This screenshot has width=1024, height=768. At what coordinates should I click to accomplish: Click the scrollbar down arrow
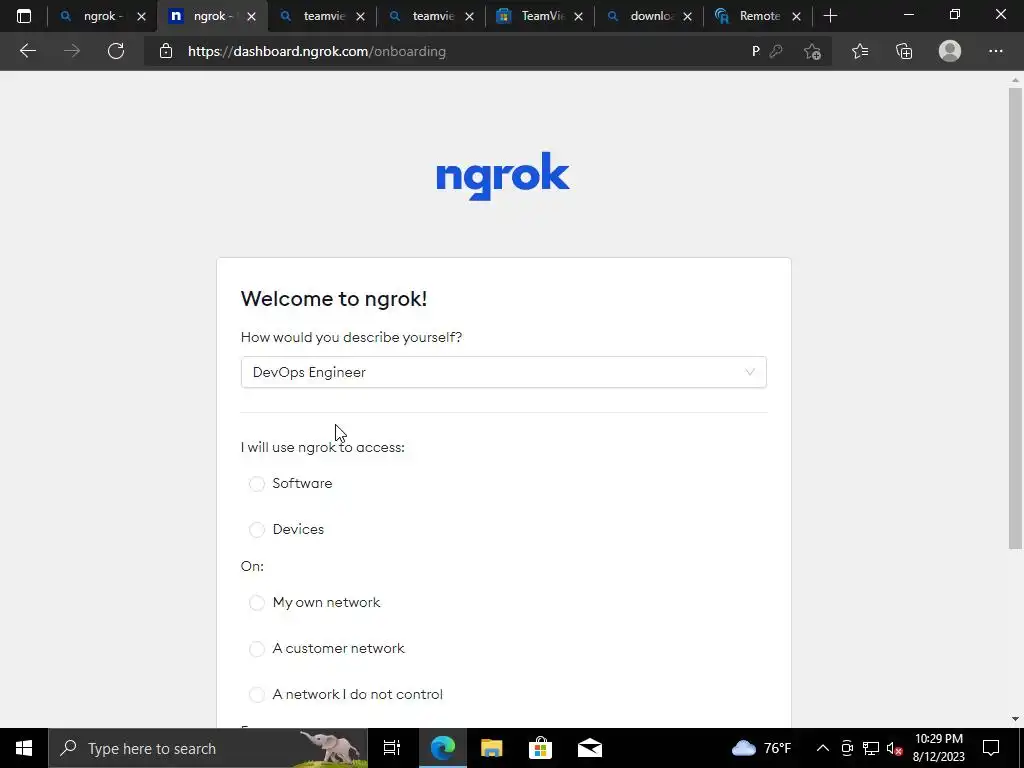[1015, 719]
